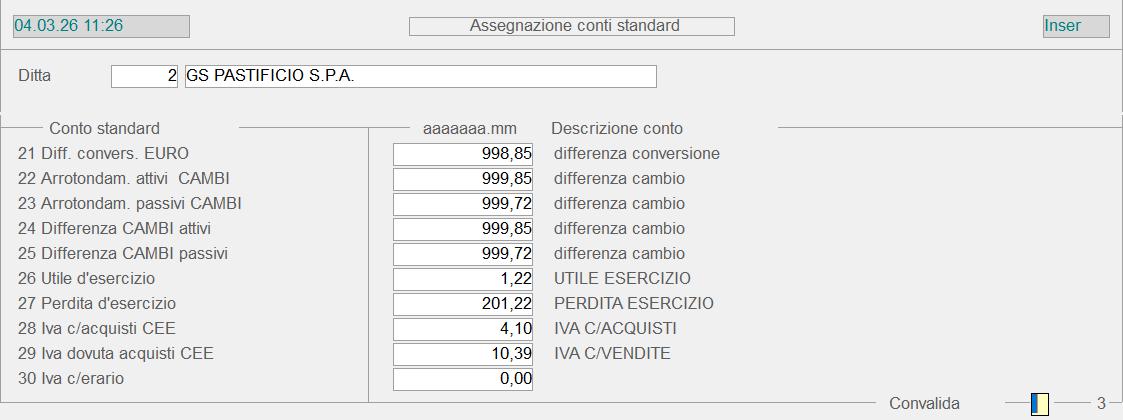This screenshot has width=1123, height=420.
Task: Click the Conto standard column header
Action: click(x=104, y=128)
